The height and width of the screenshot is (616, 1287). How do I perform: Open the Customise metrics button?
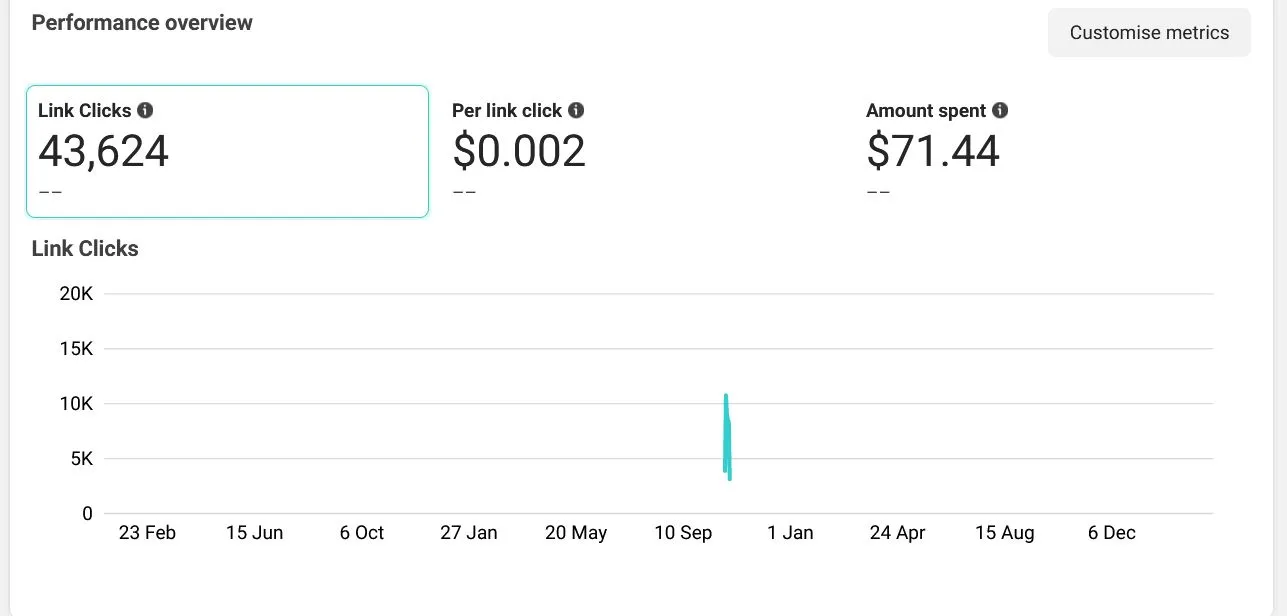(1149, 33)
